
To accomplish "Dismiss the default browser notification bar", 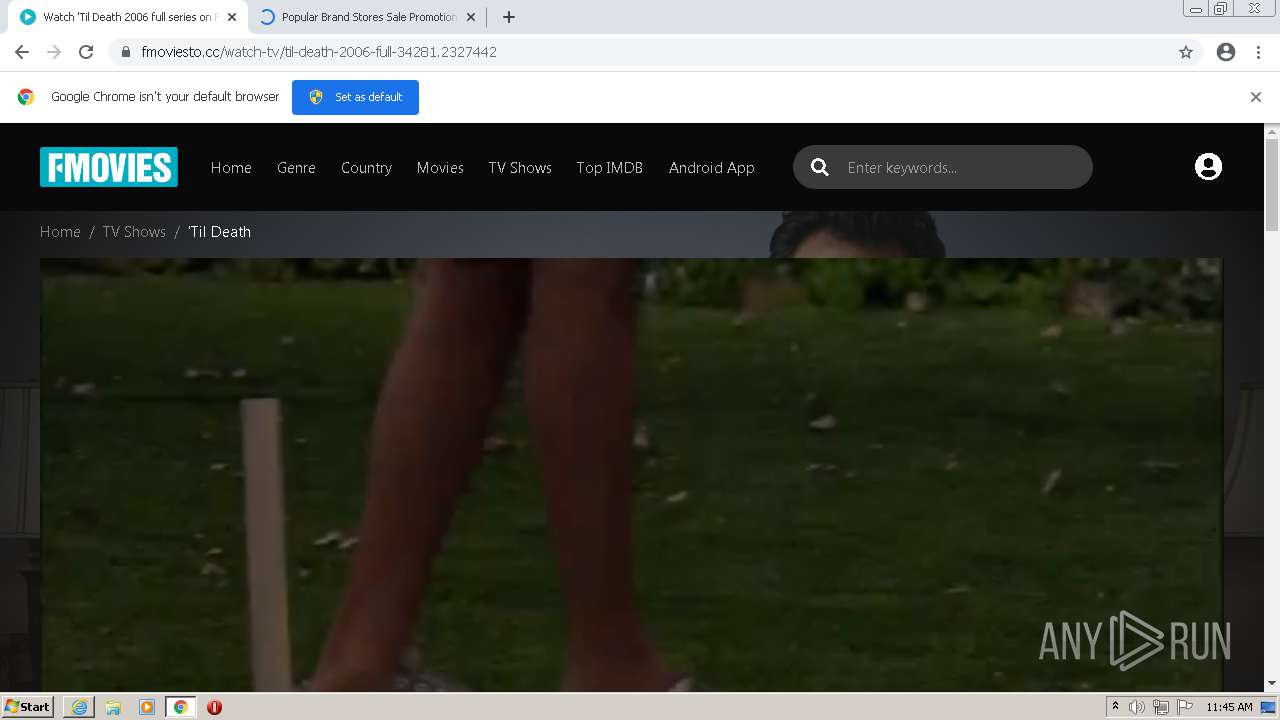I will [x=1256, y=97].
